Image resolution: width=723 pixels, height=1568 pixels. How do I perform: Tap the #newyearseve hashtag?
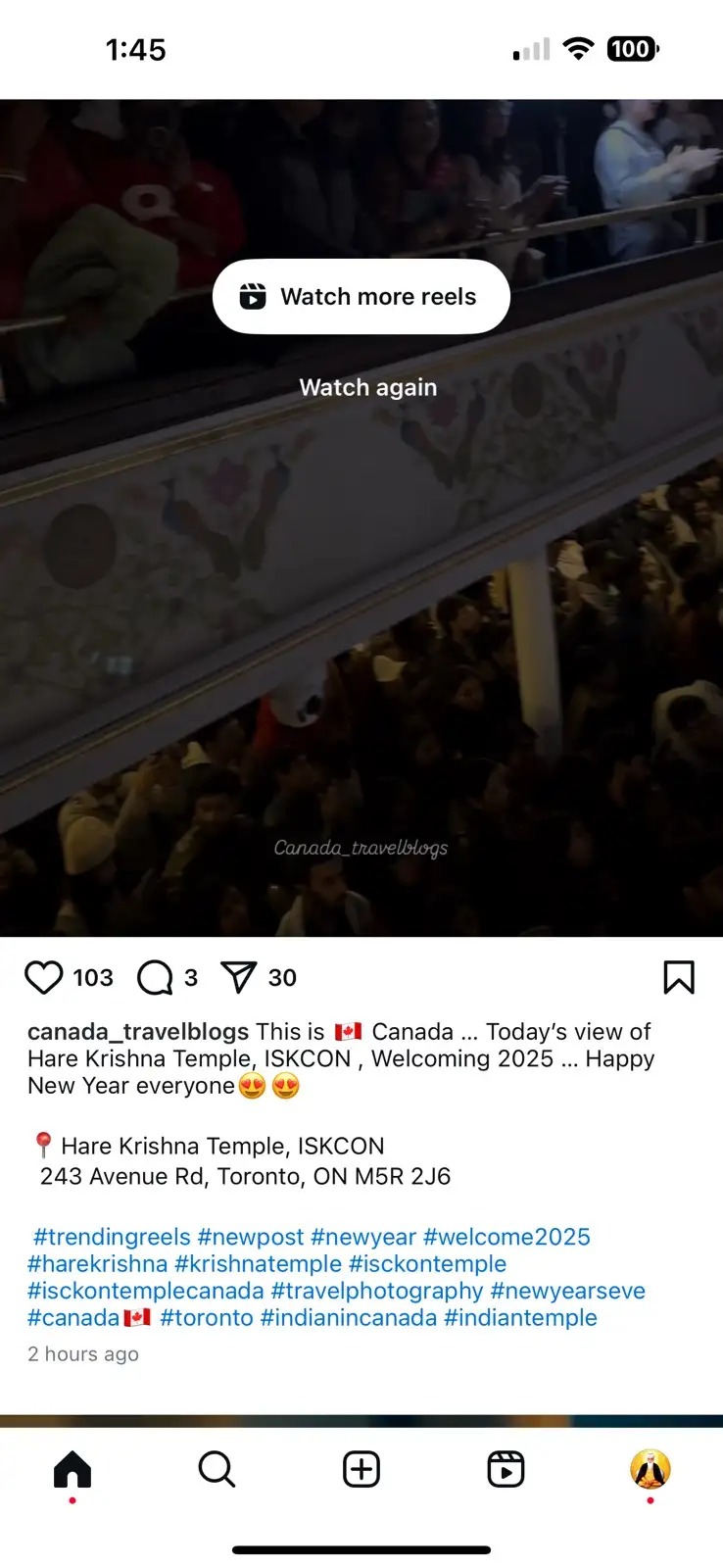(568, 1291)
